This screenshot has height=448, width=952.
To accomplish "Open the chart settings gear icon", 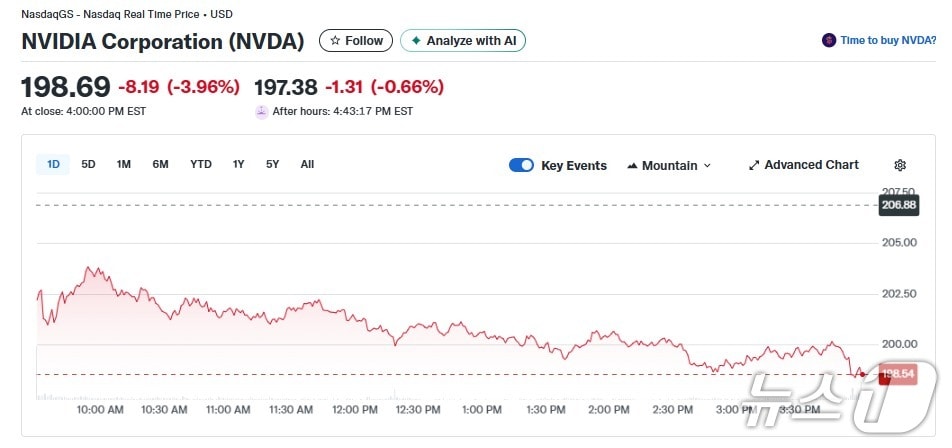I will click(899, 165).
